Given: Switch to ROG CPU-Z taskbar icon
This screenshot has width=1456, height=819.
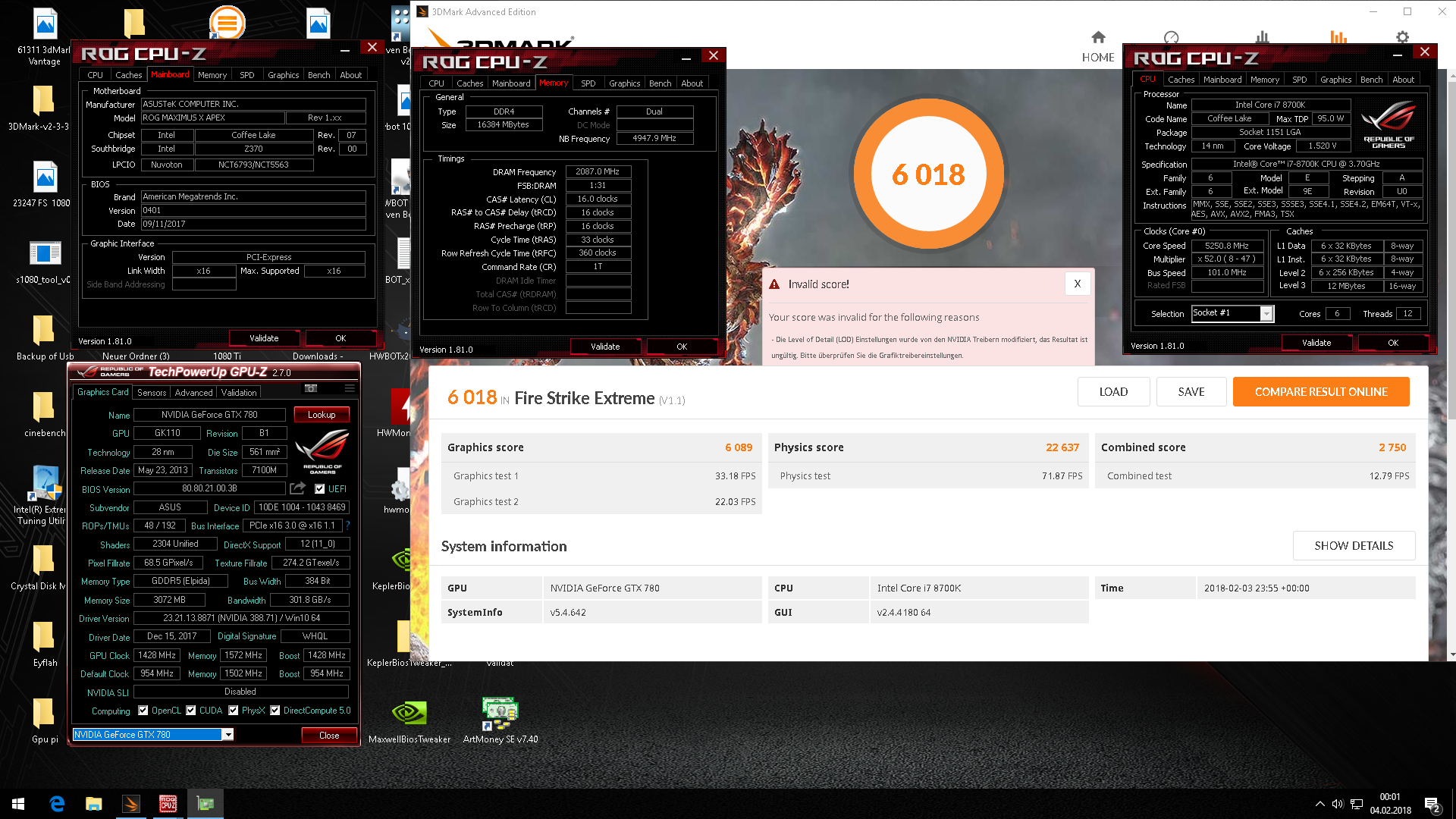Looking at the screenshot, I should [168, 804].
